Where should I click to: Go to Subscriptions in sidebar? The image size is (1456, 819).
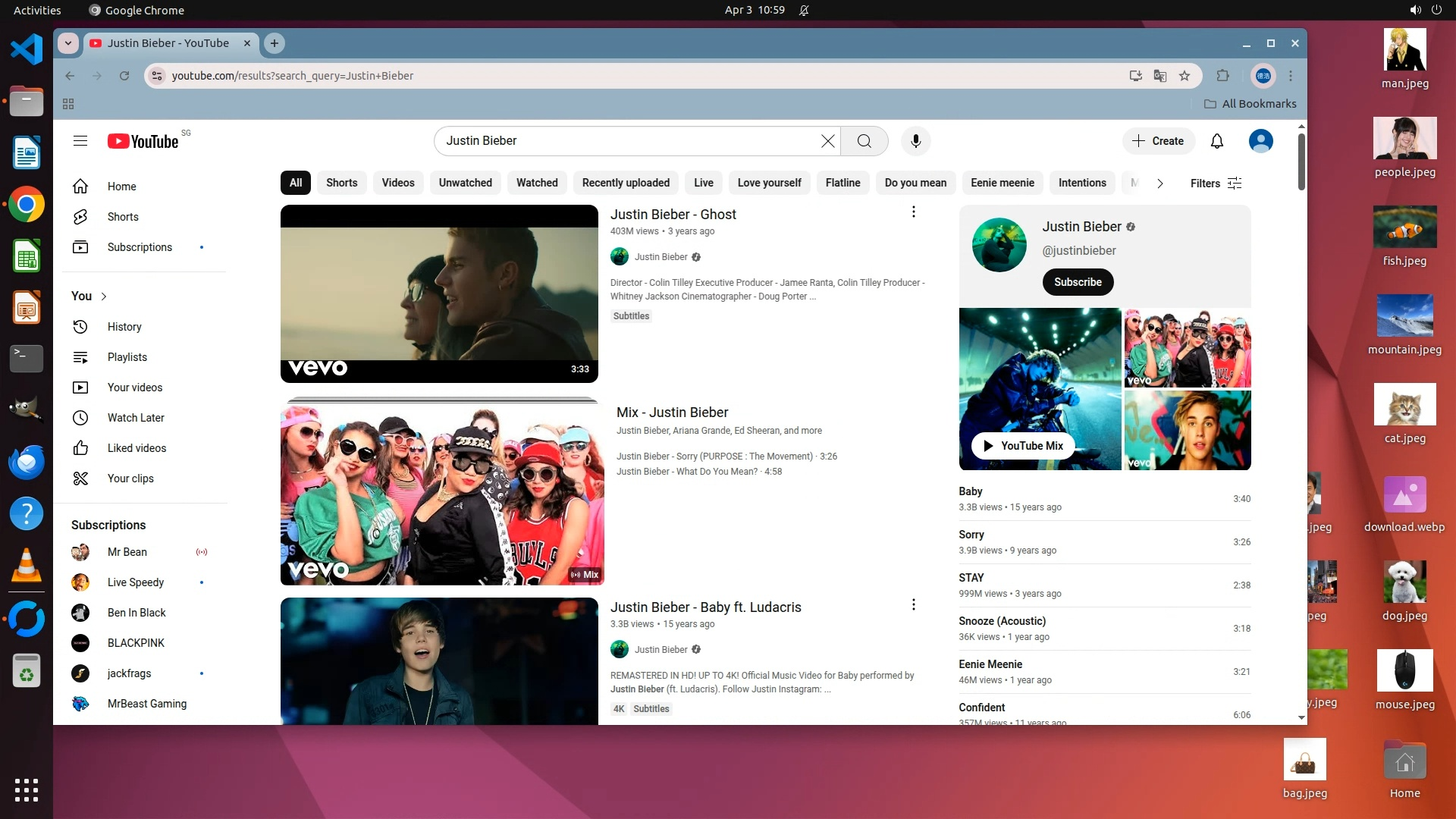[x=140, y=247]
